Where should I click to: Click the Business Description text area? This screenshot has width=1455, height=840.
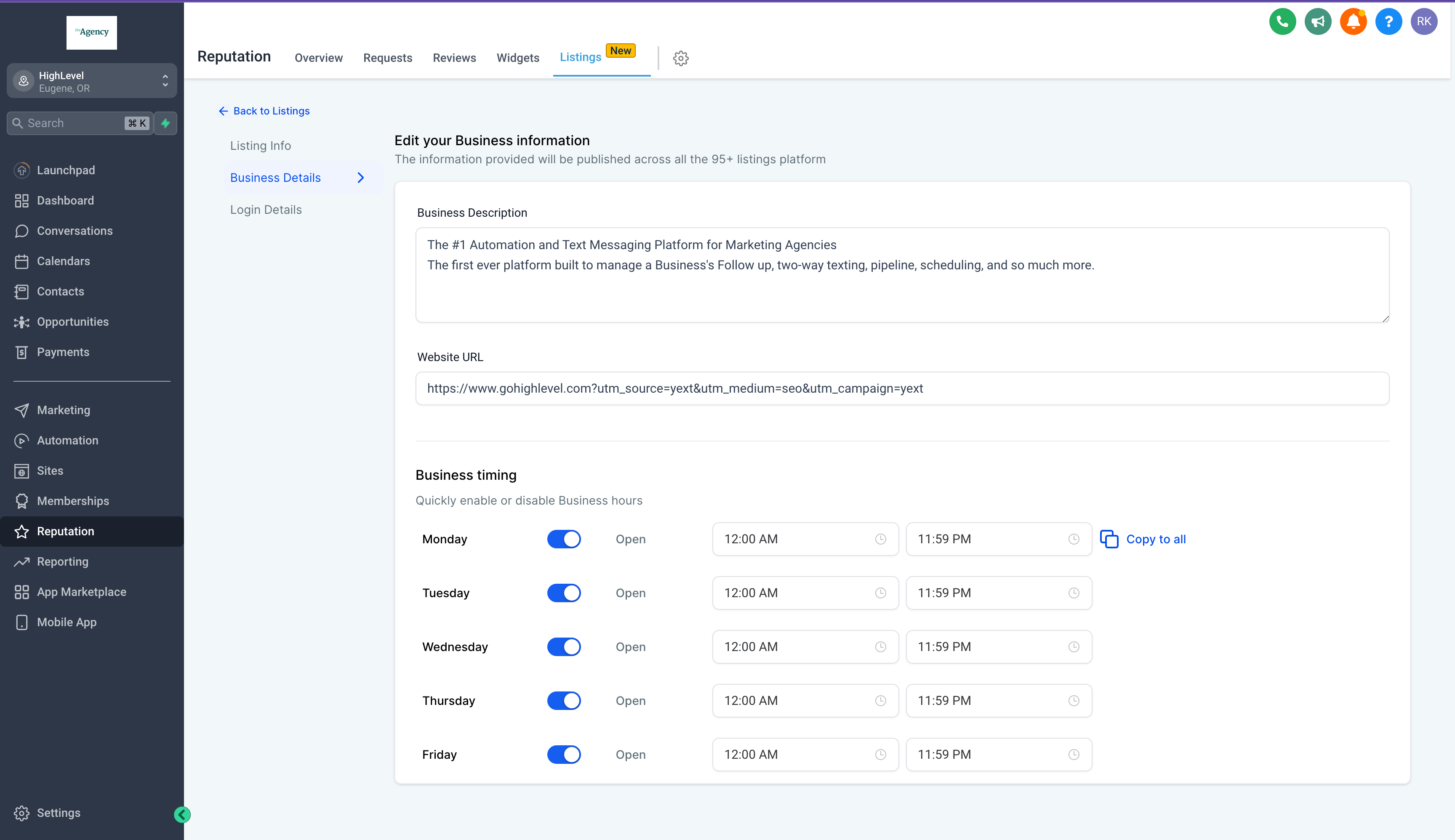(902, 275)
